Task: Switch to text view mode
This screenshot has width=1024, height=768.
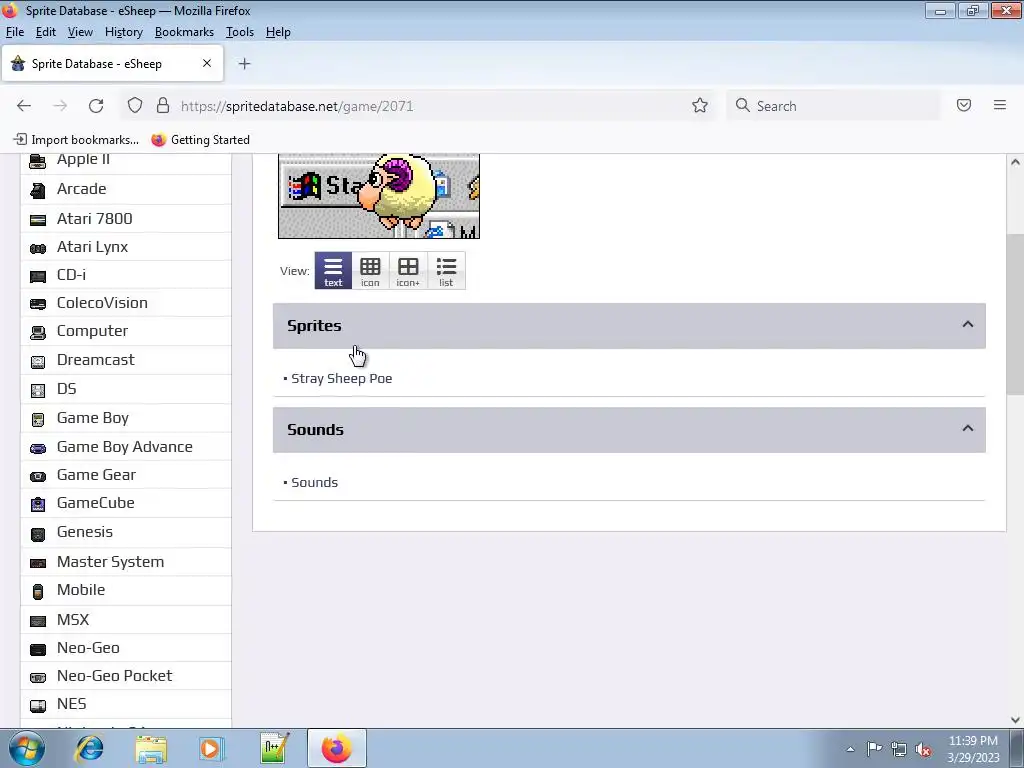Action: tap(333, 270)
